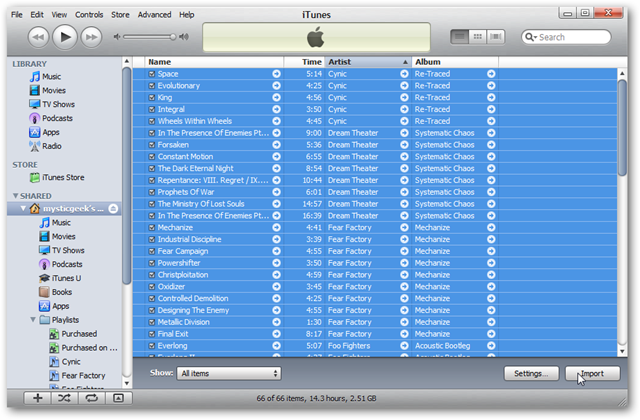Collapse the Playlists folder in sidebar
This screenshot has width=640, height=420.
33,320
